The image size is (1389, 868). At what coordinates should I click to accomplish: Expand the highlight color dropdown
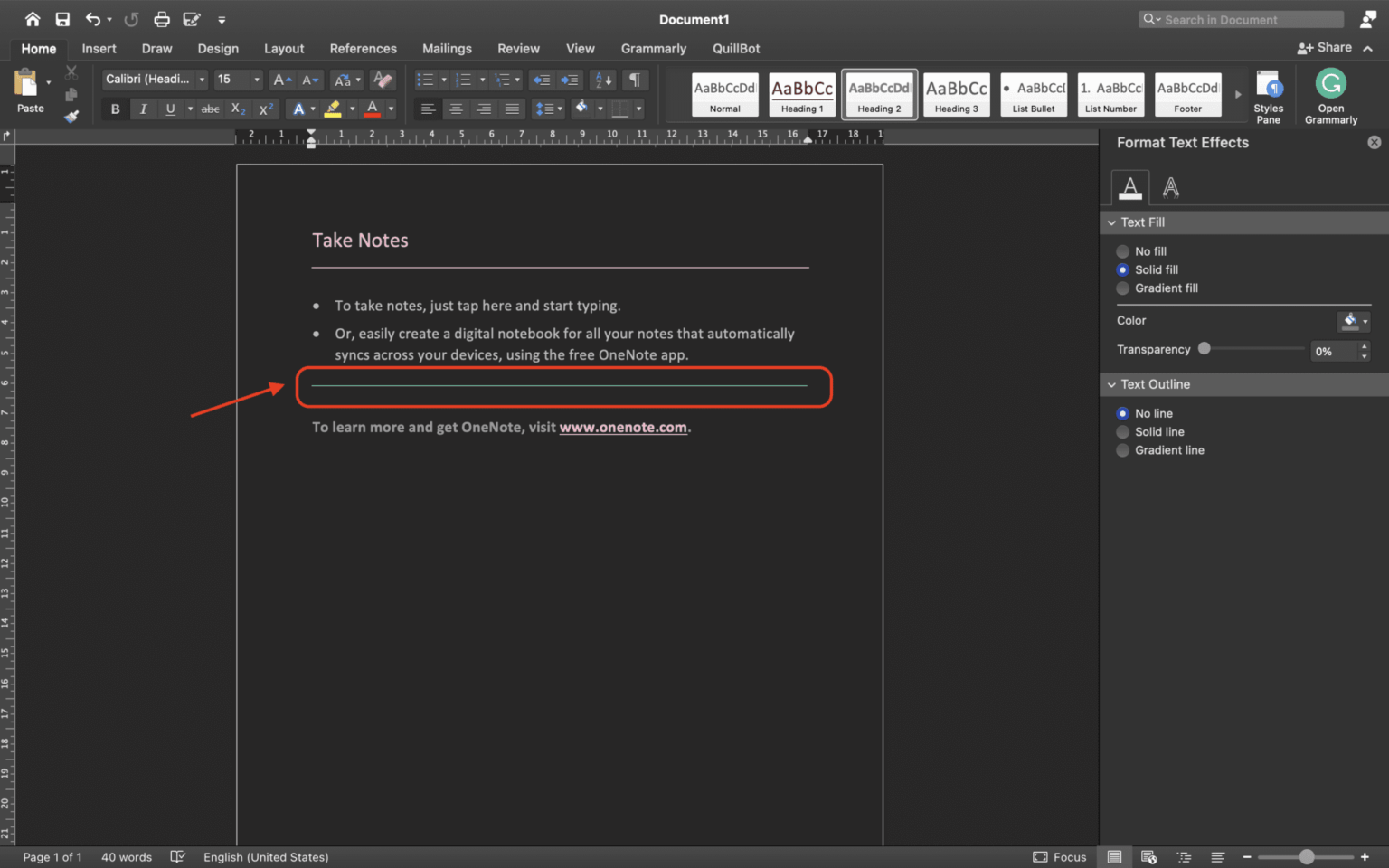[352, 108]
